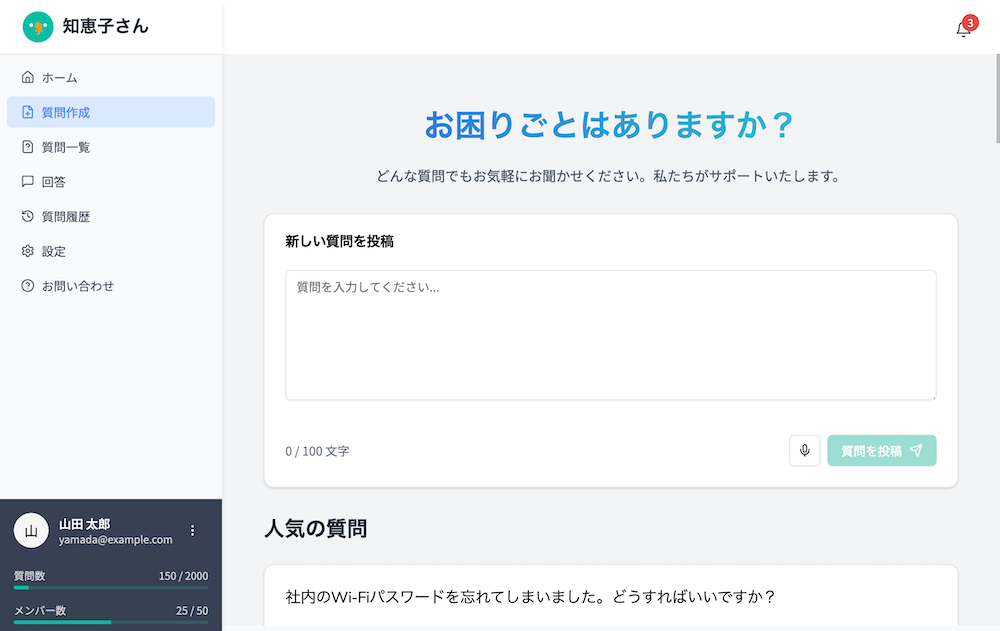1000x631 pixels.
Task: Click the microphone voice input icon
Action: point(804,451)
